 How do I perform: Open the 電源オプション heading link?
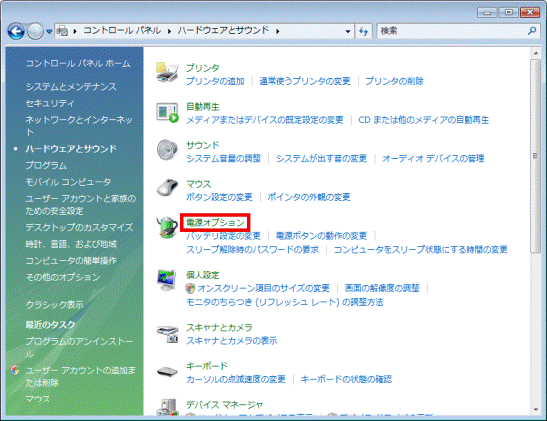(x=215, y=223)
